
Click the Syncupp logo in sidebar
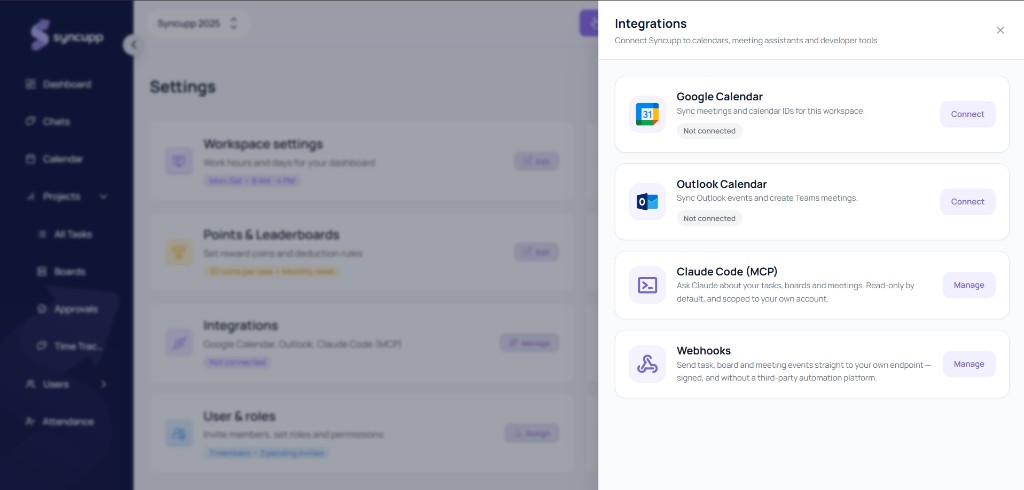tap(67, 35)
